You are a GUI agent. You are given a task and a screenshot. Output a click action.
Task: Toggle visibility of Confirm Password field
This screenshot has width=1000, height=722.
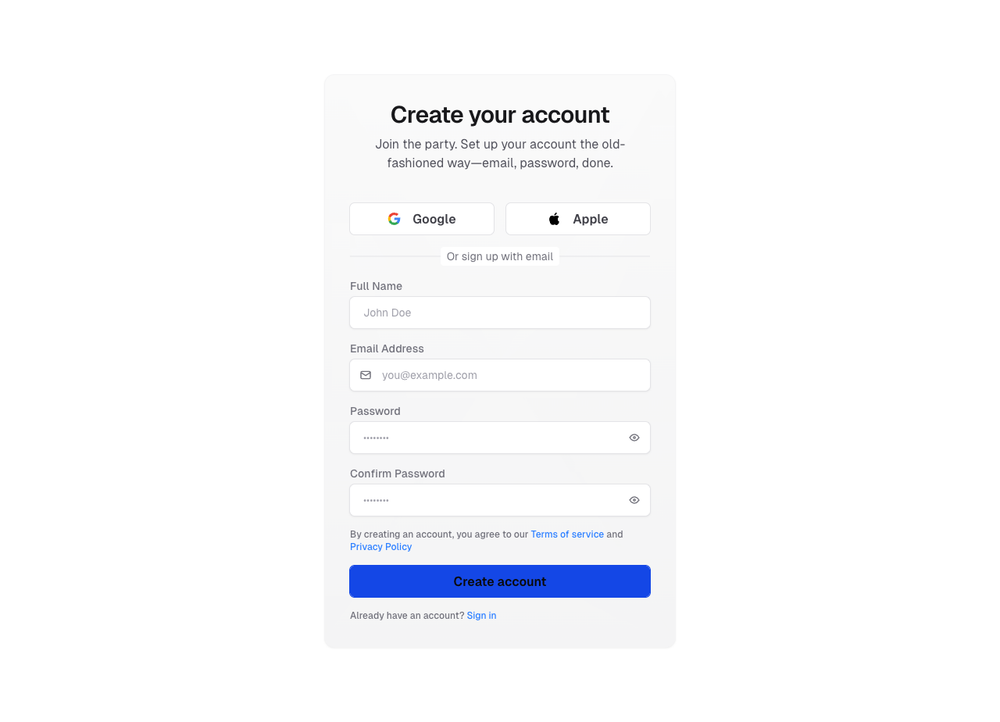click(x=634, y=500)
